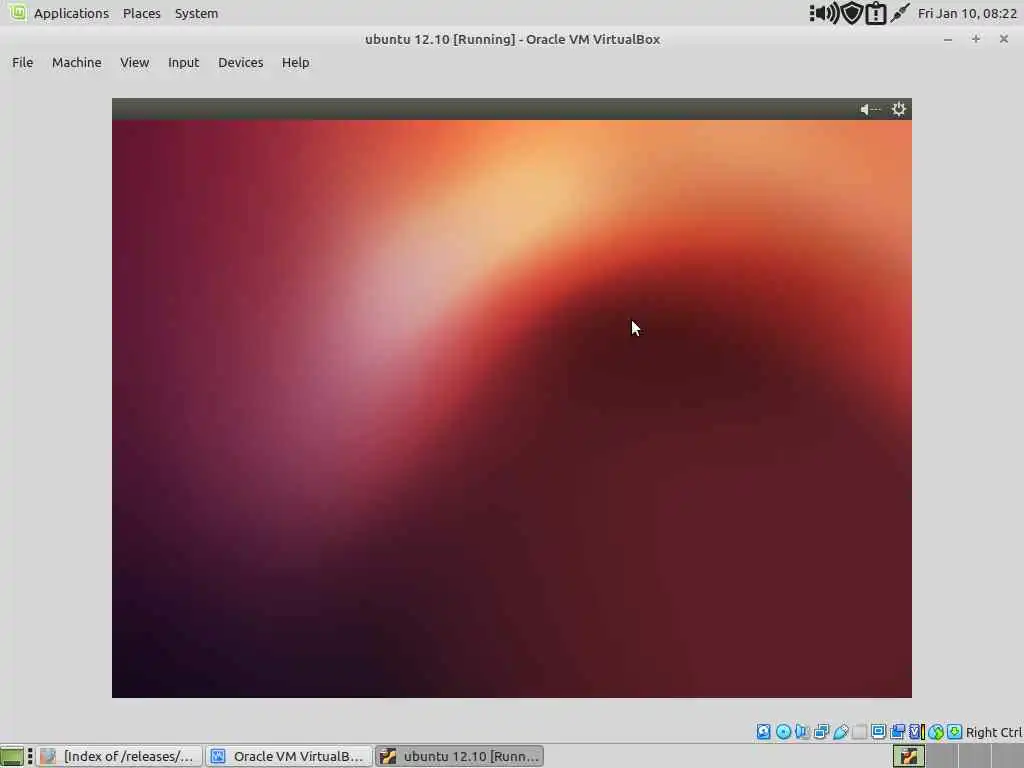The width and height of the screenshot is (1024, 768).
Task: Click the show desktop button in bottom panel
Action: click(x=12, y=756)
